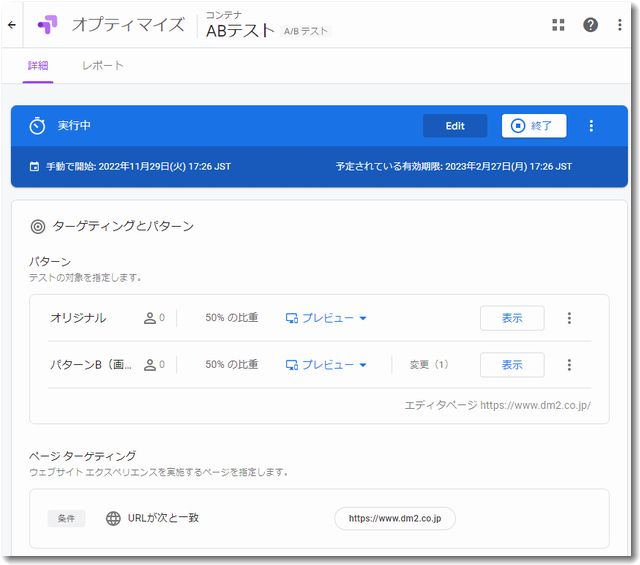This screenshot has width=640, height=565.
Task: Open the プレビュー dropdown for オリジナル
Action: pyautogui.click(x=326, y=318)
